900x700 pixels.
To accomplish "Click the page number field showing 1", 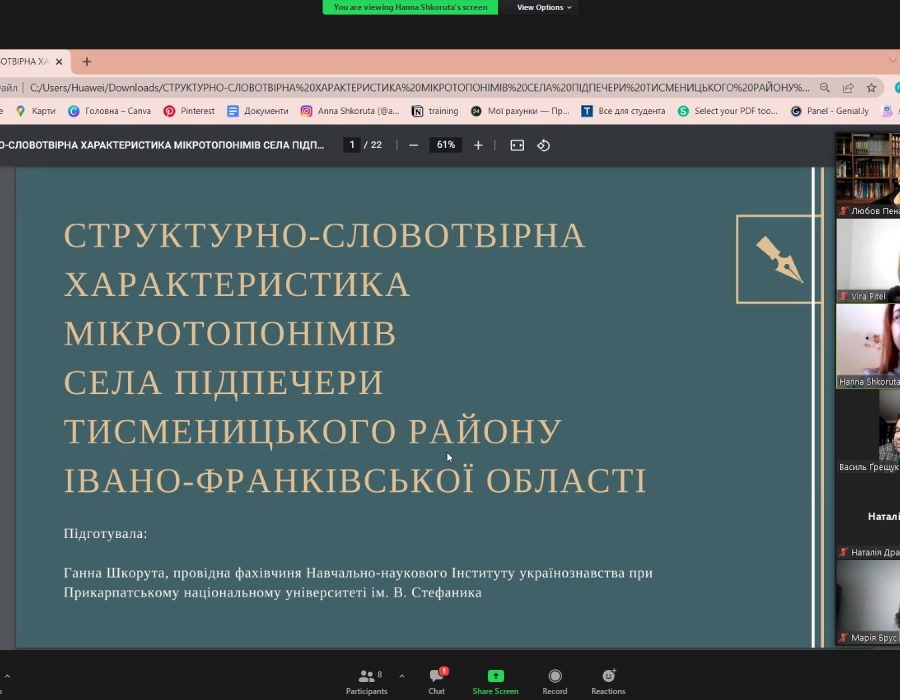I will coord(351,145).
